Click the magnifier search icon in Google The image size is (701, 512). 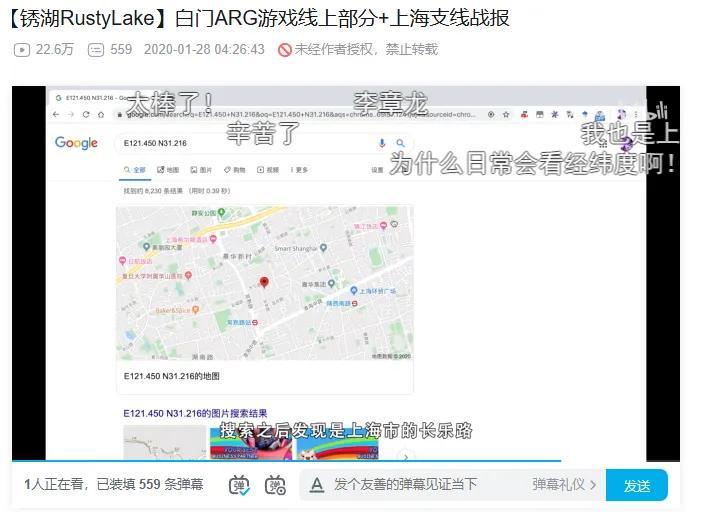tap(400, 143)
